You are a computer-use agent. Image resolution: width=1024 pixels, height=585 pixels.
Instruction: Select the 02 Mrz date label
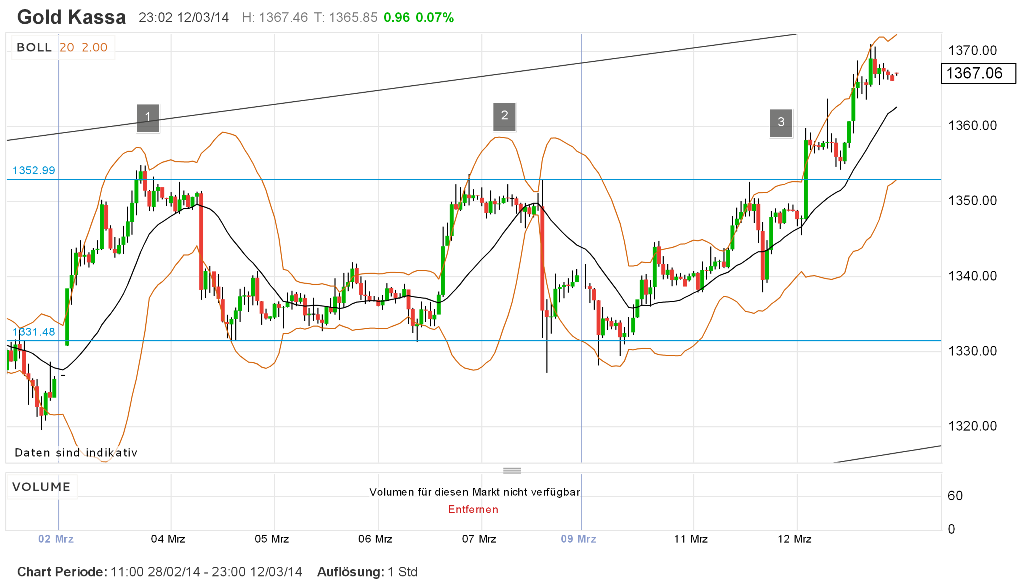(56, 537)
